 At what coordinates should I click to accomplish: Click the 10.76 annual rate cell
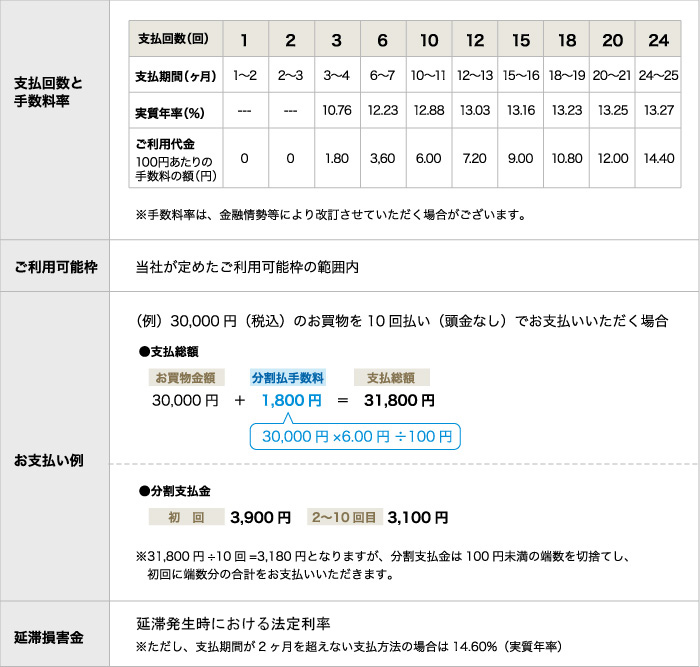point(336,109)
